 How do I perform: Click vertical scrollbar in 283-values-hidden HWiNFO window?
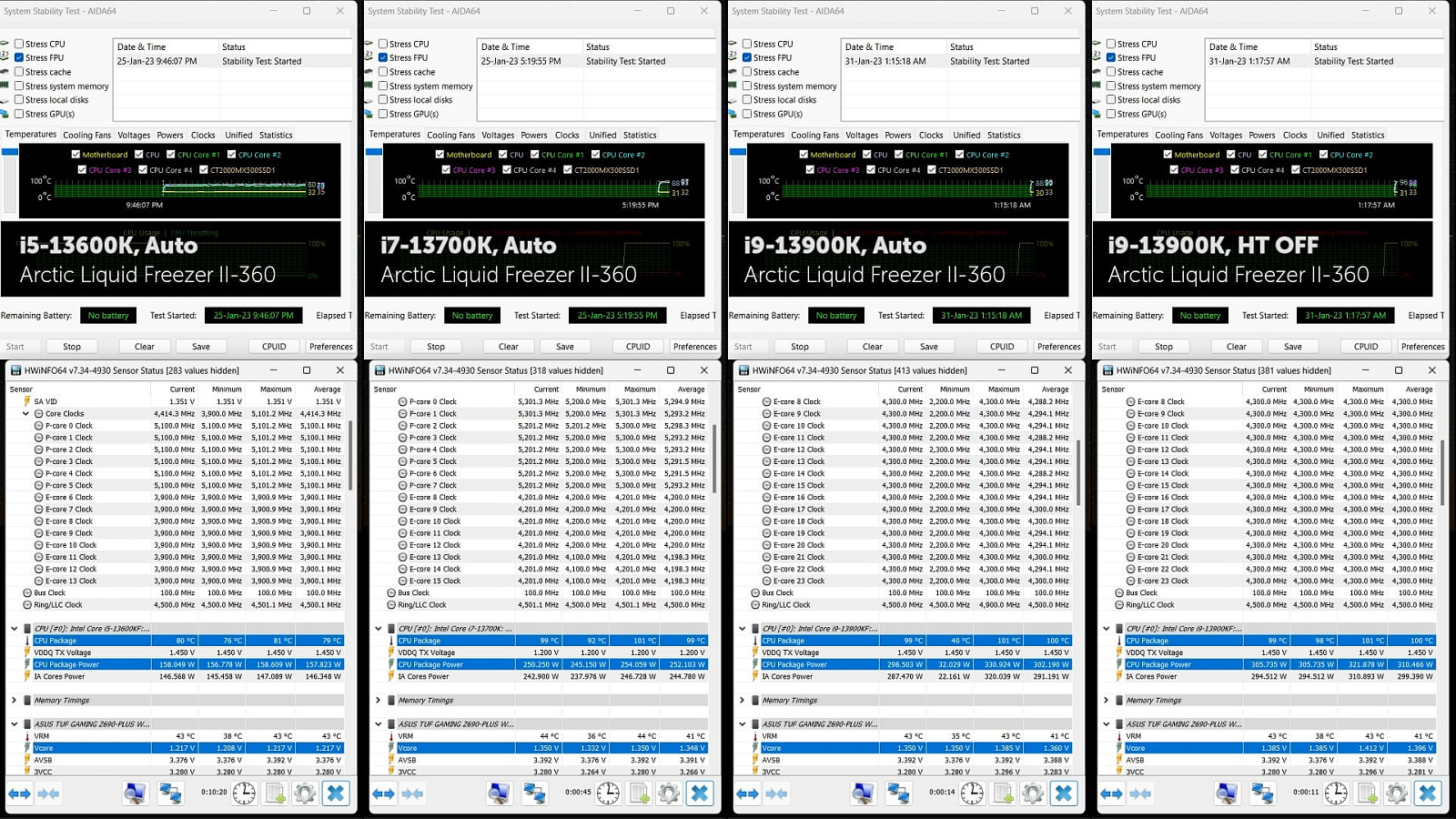(350, 455)
